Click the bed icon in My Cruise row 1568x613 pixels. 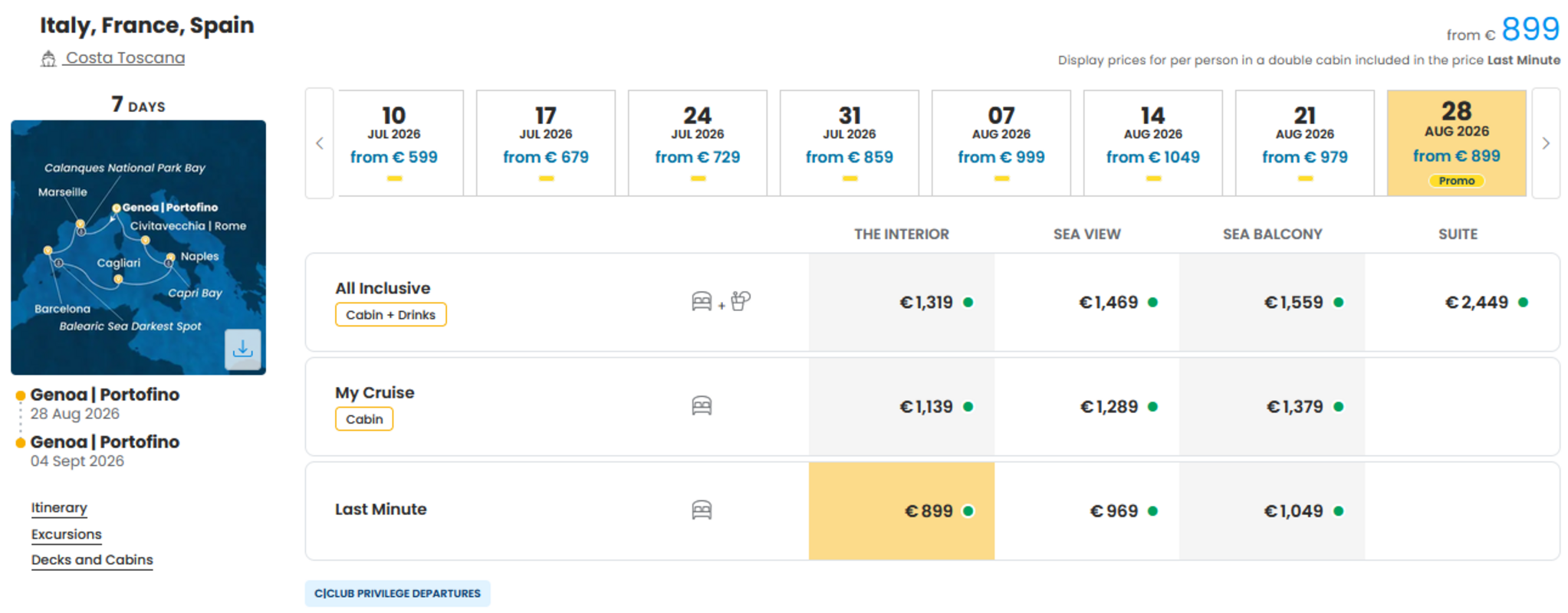pyautogui.click(x=702, y=406)
